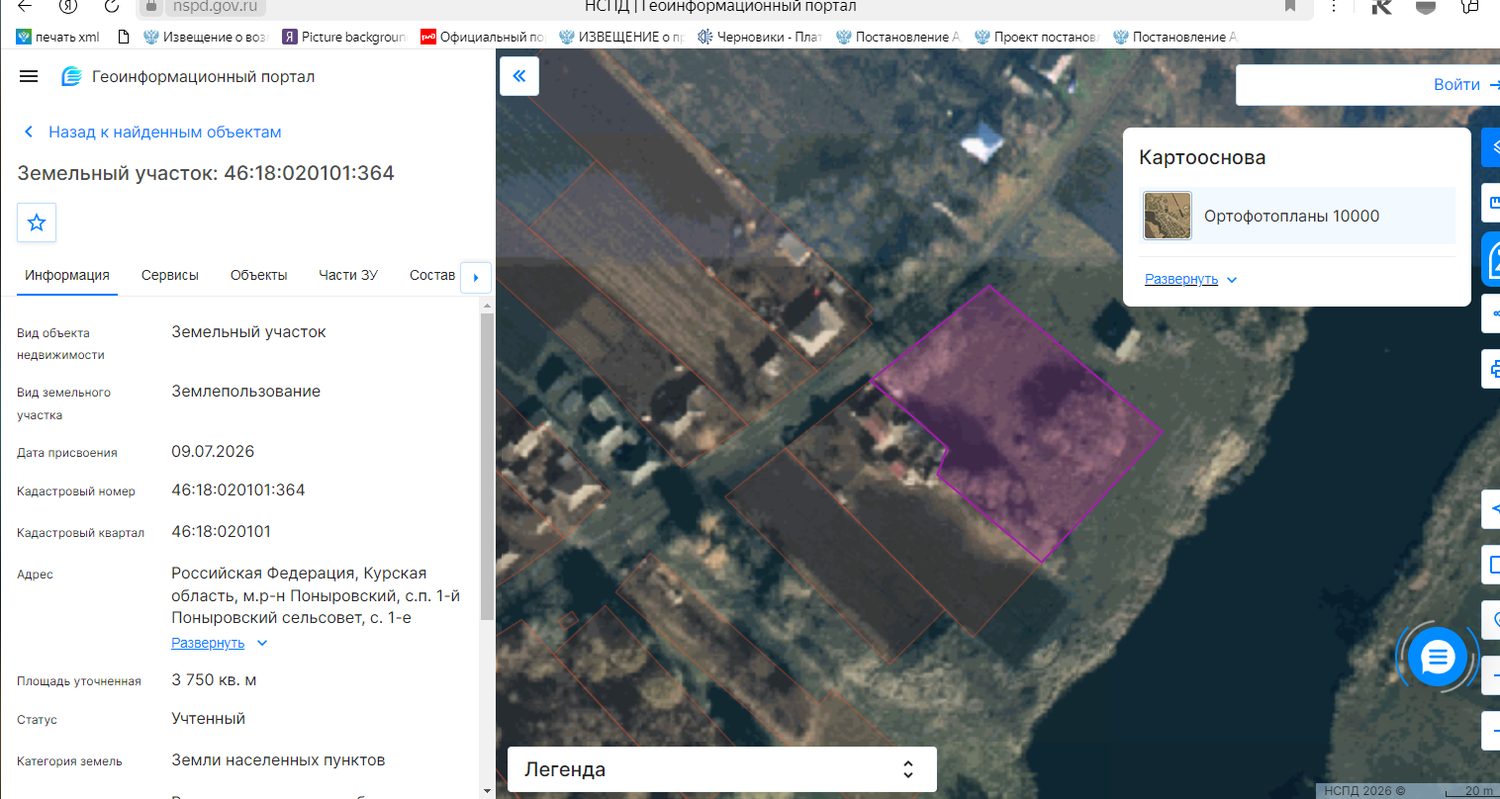The image size is (1500, 799).
Task: Click the bookmark flag icon in the address bar
Action: coord(1291,6)
